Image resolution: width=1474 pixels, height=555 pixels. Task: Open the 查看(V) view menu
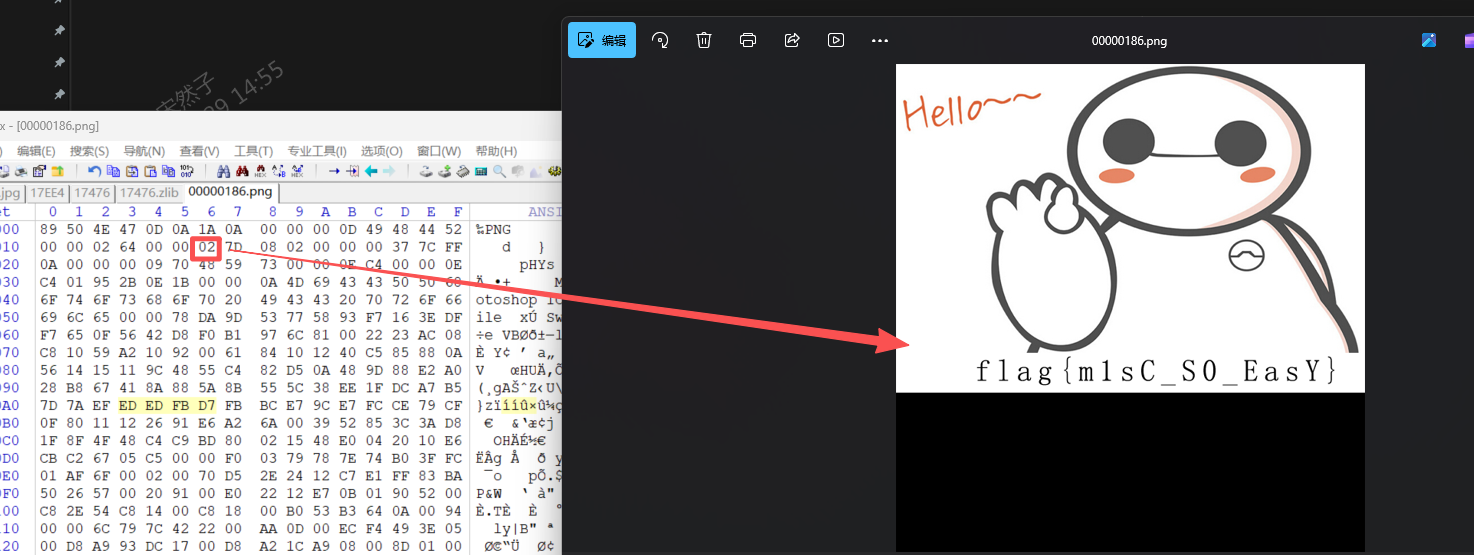coord(199,151)
